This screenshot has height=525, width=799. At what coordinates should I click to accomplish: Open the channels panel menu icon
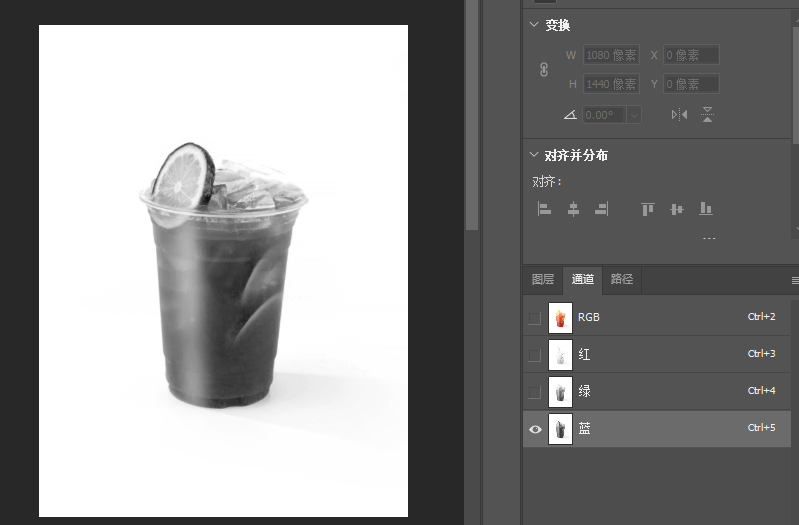click(795, 280)
